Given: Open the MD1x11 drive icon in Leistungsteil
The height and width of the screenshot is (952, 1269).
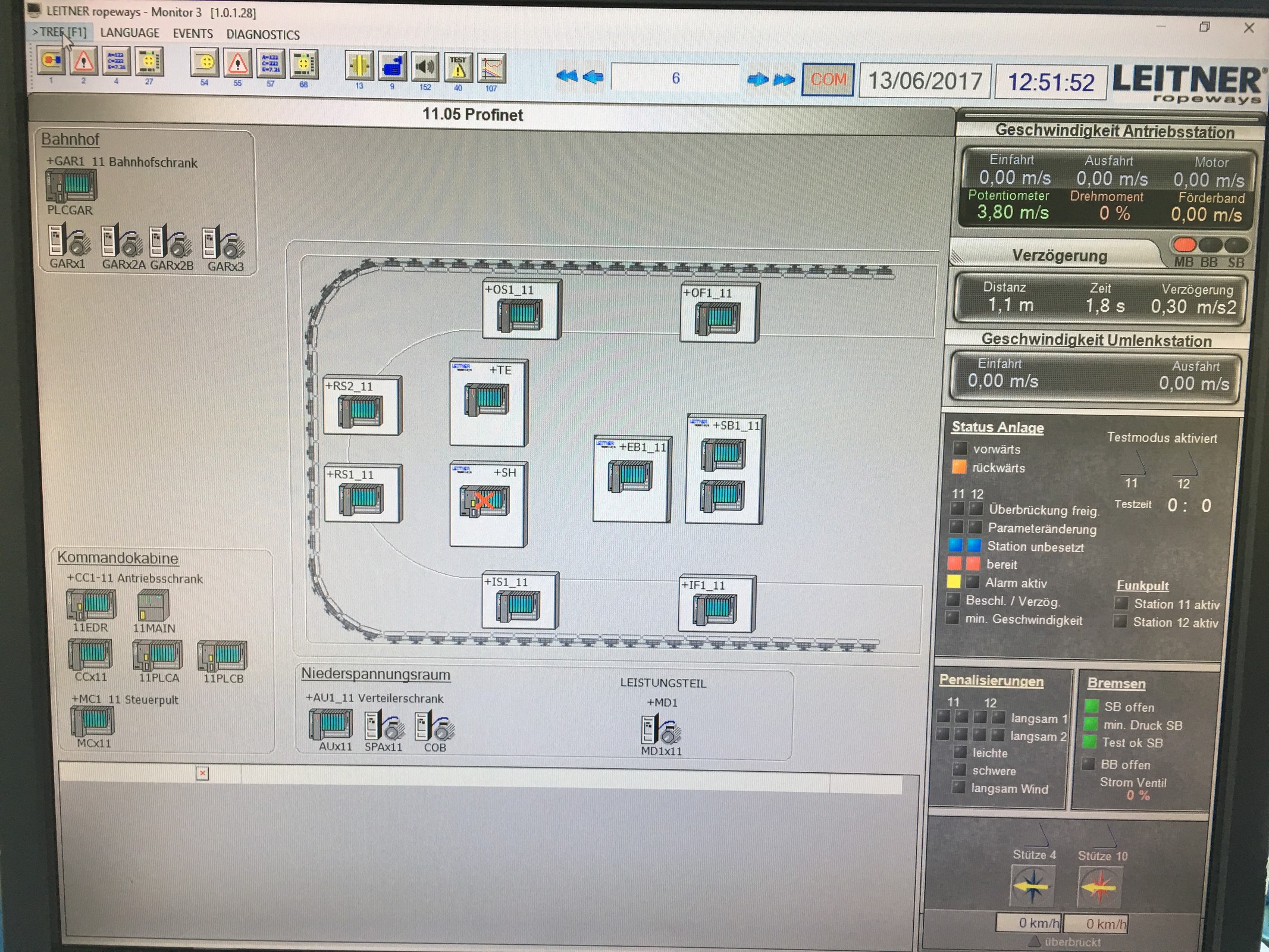Looking at the screenshot, I should 661,730.
